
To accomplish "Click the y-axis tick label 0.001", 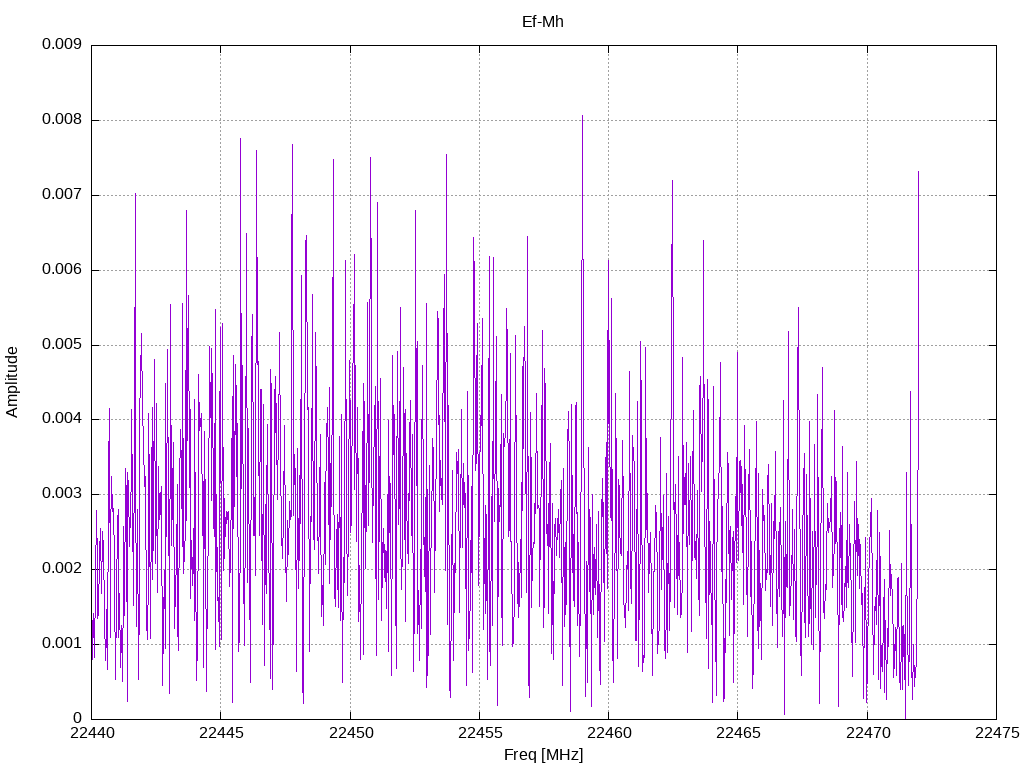I will coord(62,643).
